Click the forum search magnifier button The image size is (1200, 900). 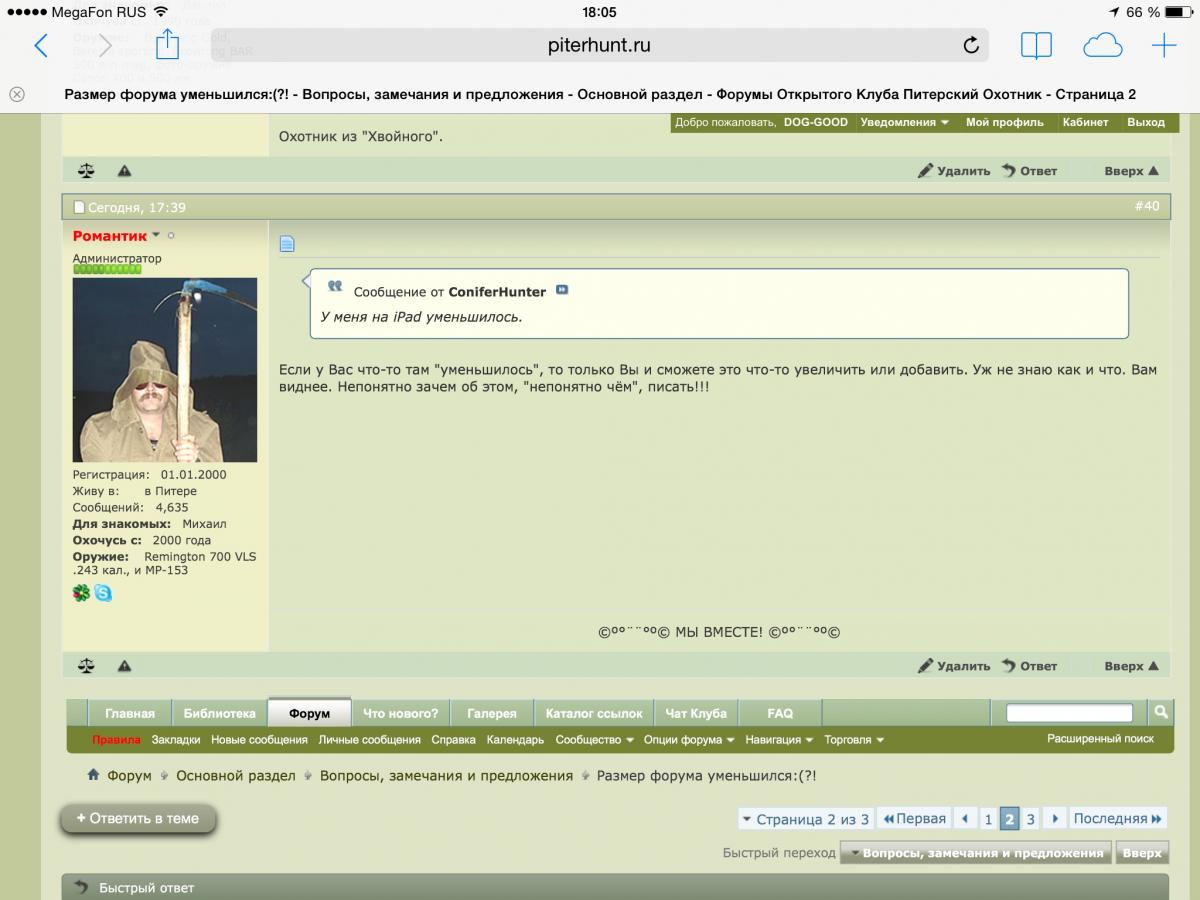point(1161,712)
